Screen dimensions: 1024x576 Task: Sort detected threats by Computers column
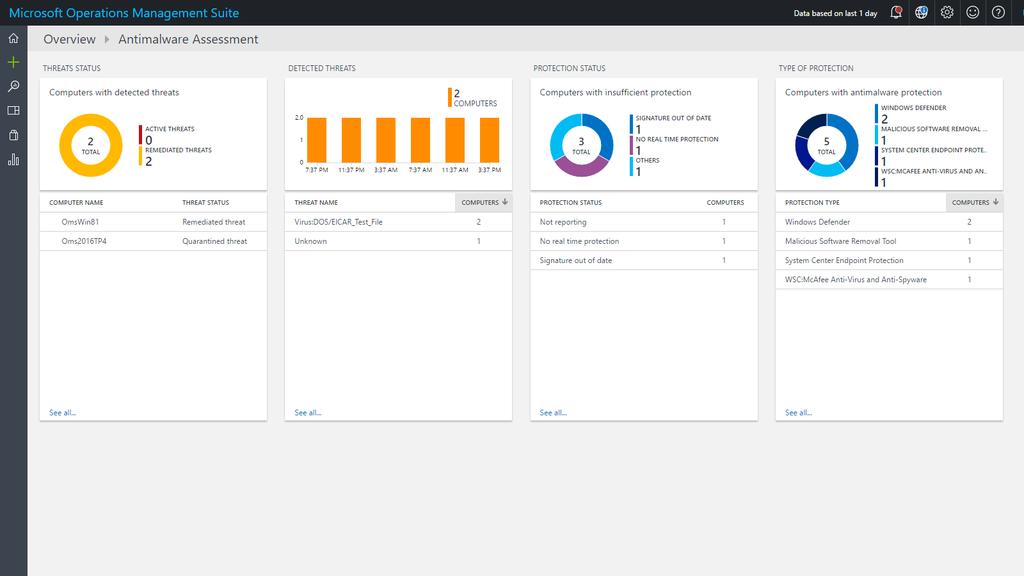coord(483,202)
